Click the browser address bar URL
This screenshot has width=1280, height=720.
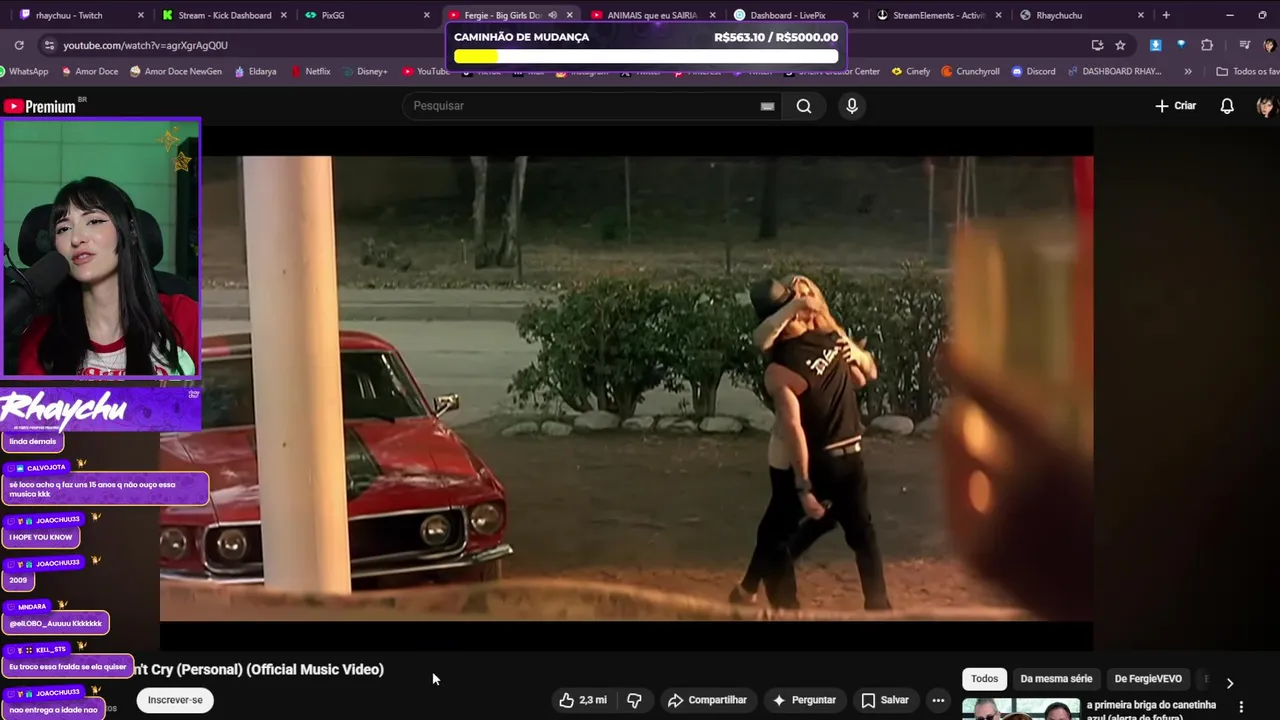(146, 45)
